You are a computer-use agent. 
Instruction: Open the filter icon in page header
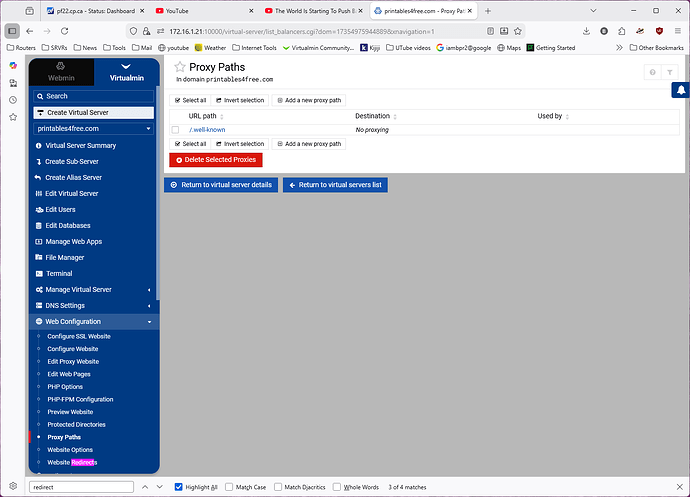pyautogui.click(x=669, y=72)
